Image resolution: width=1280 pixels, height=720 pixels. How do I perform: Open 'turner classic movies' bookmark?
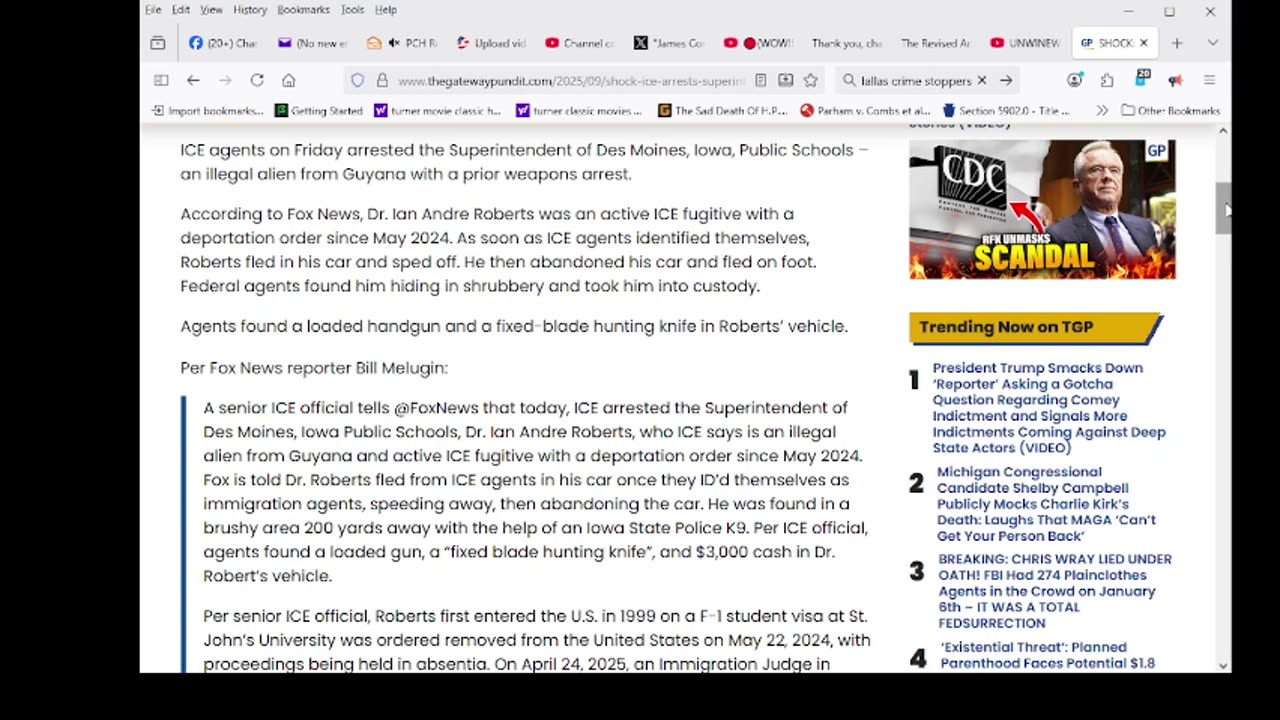click(x=580, y=111)
